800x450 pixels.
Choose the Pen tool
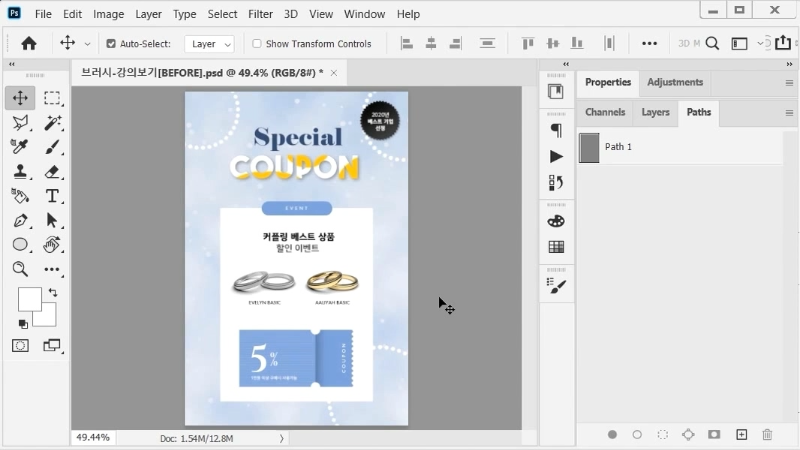point(20,220)
